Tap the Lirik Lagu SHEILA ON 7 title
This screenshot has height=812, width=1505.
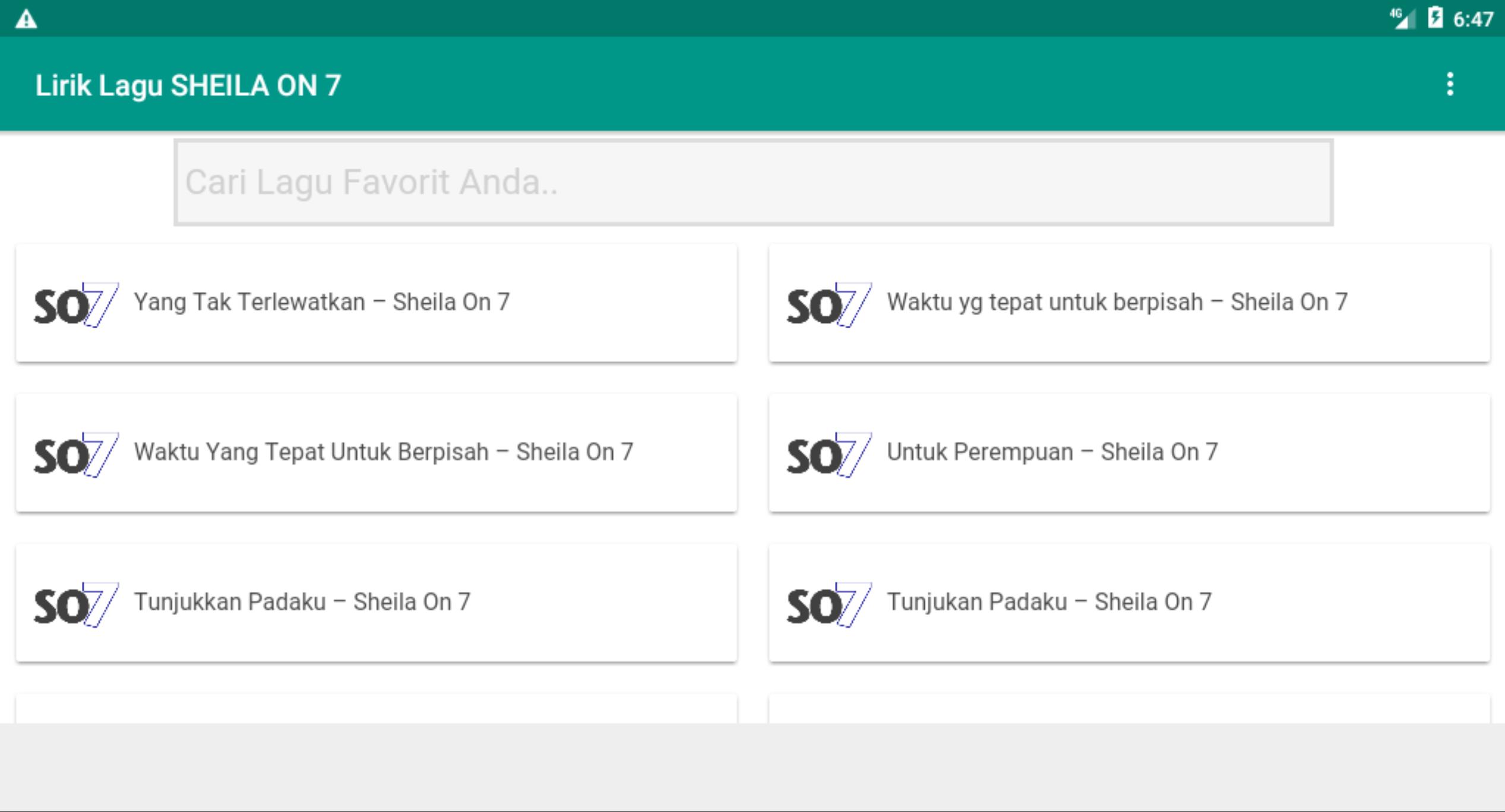(x=188, y=85)
